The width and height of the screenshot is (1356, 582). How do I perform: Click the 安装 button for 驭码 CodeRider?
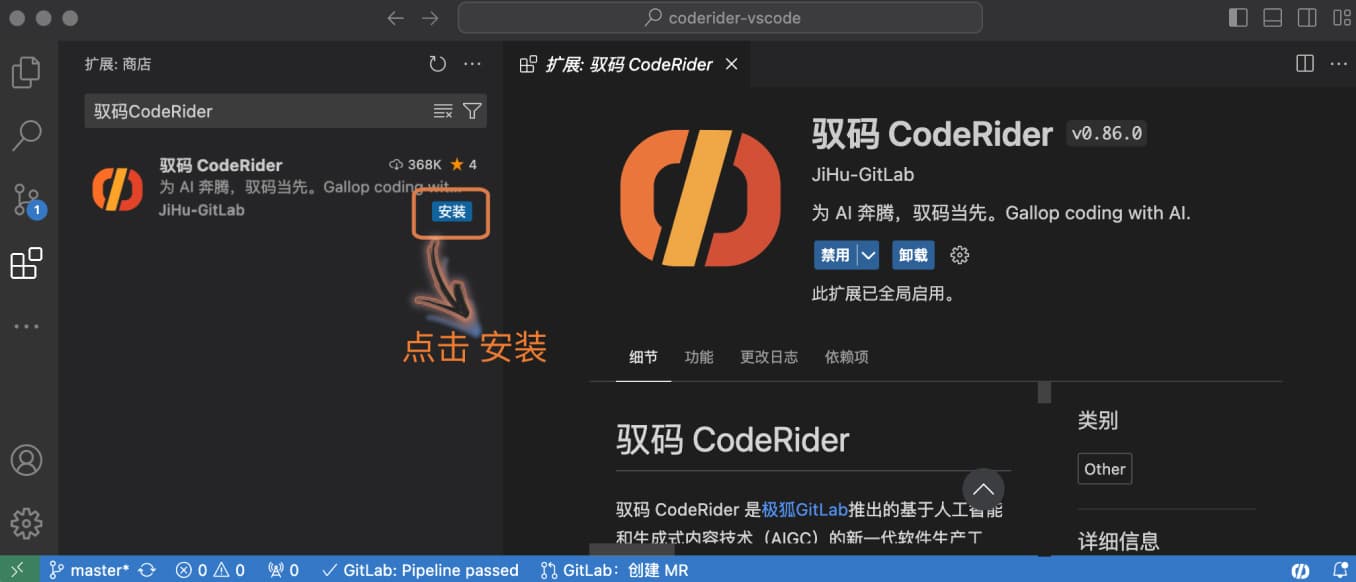pos(450,213)
